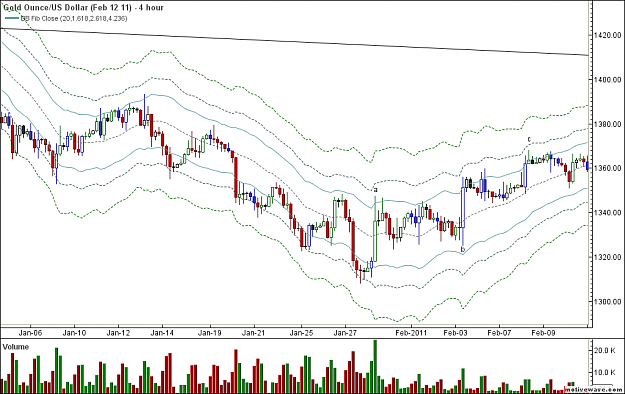Click the 1340.00 price axis label
The height and width of the screenshot is (394, 625).
click(607, 213)
